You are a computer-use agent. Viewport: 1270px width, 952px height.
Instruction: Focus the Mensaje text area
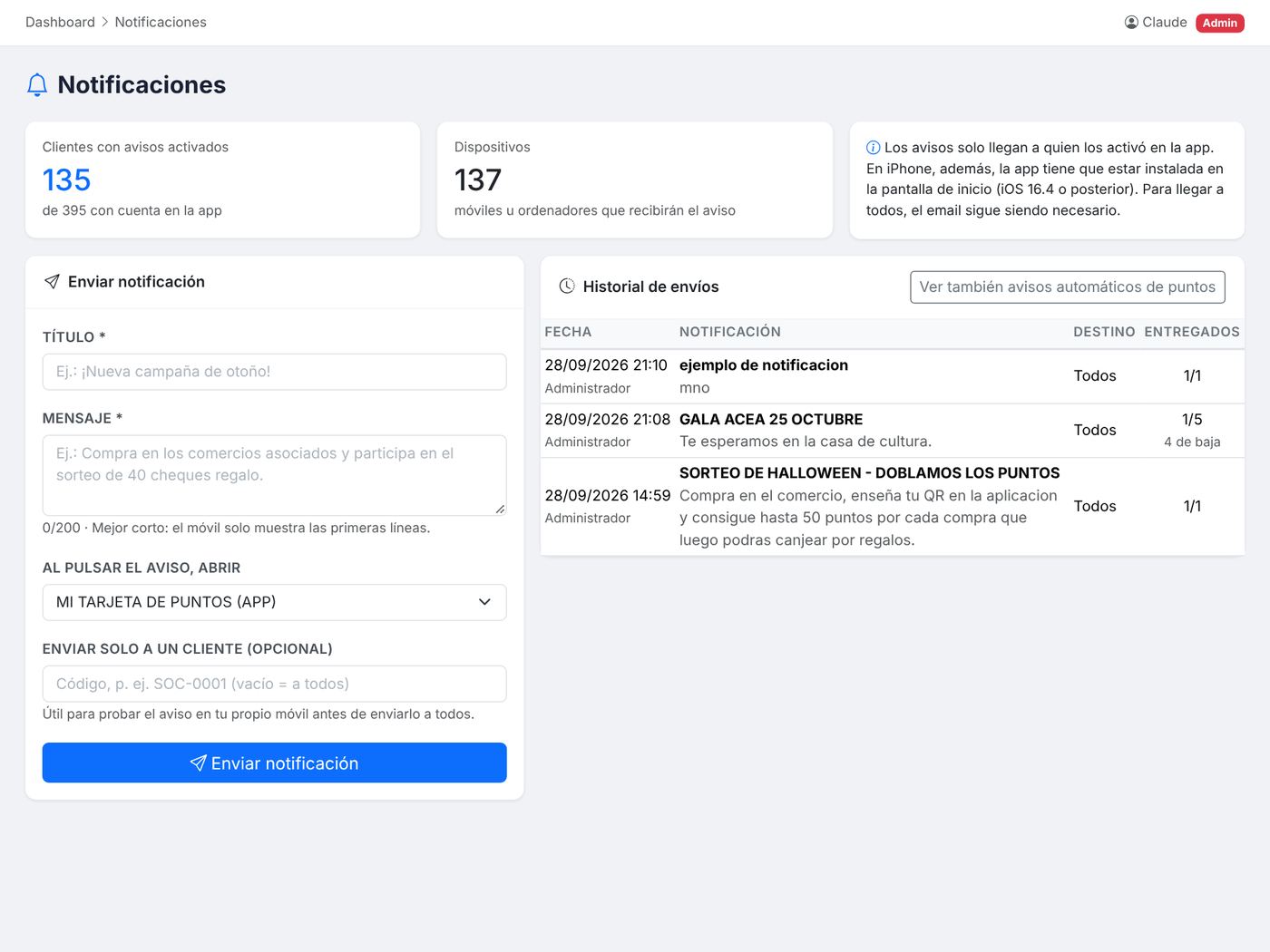[x=274, y=475]
